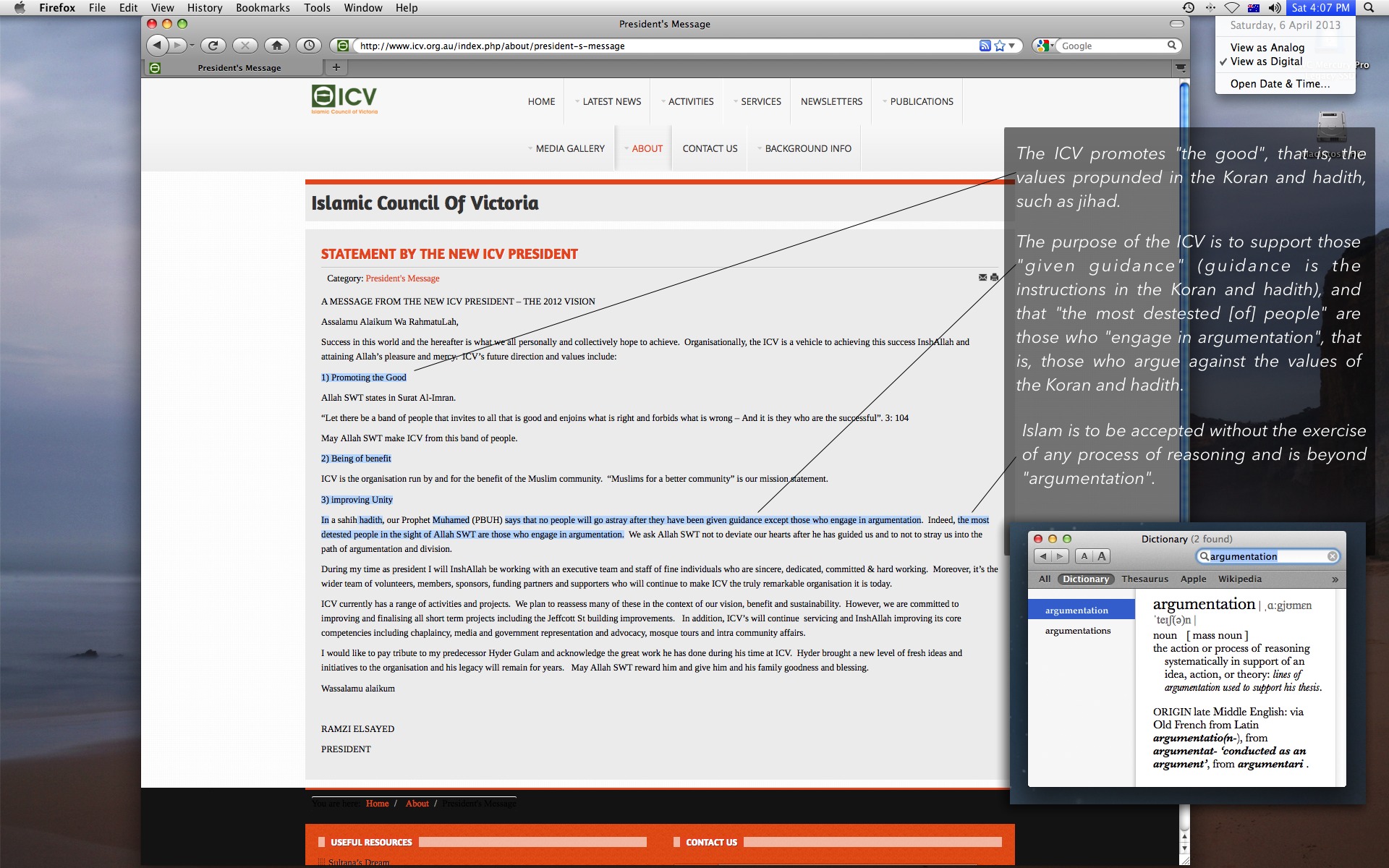The width and height of the screenshot is (1389, 868).
Task: Click the List all tabs button
Action: pyautogui.click(x=1180, y=68)
